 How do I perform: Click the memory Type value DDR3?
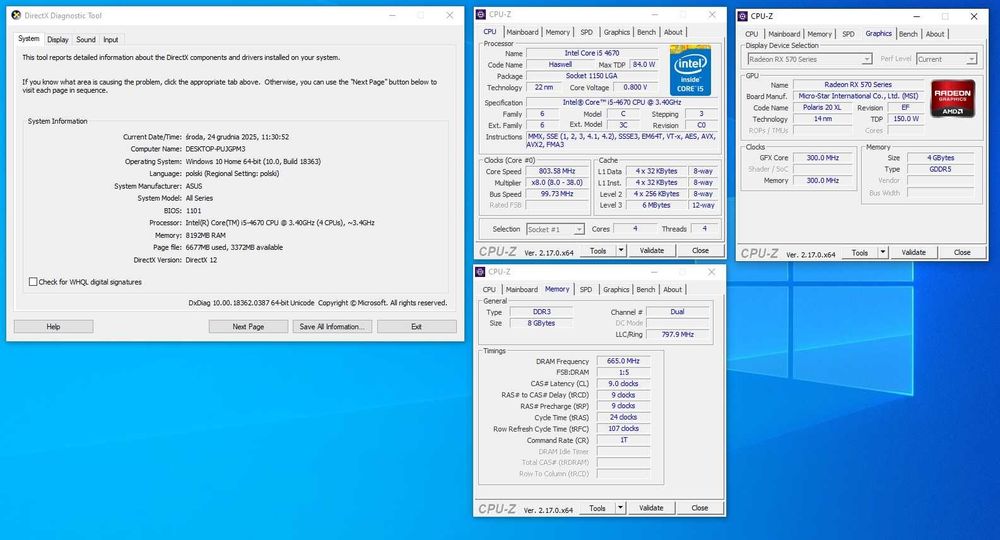tap(541, 312)
